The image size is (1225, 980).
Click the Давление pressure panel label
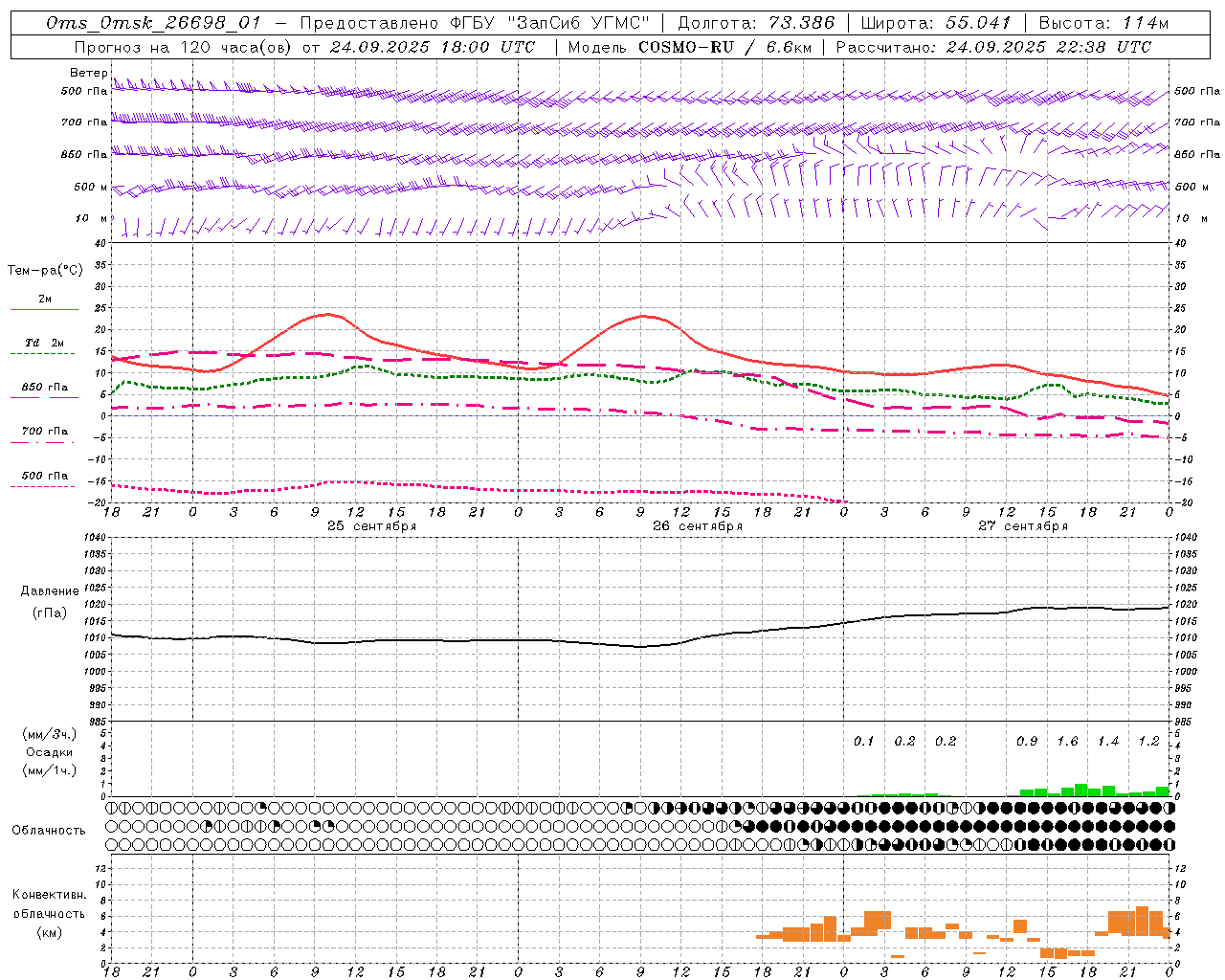pyautogui.click(x=50, y=591)
